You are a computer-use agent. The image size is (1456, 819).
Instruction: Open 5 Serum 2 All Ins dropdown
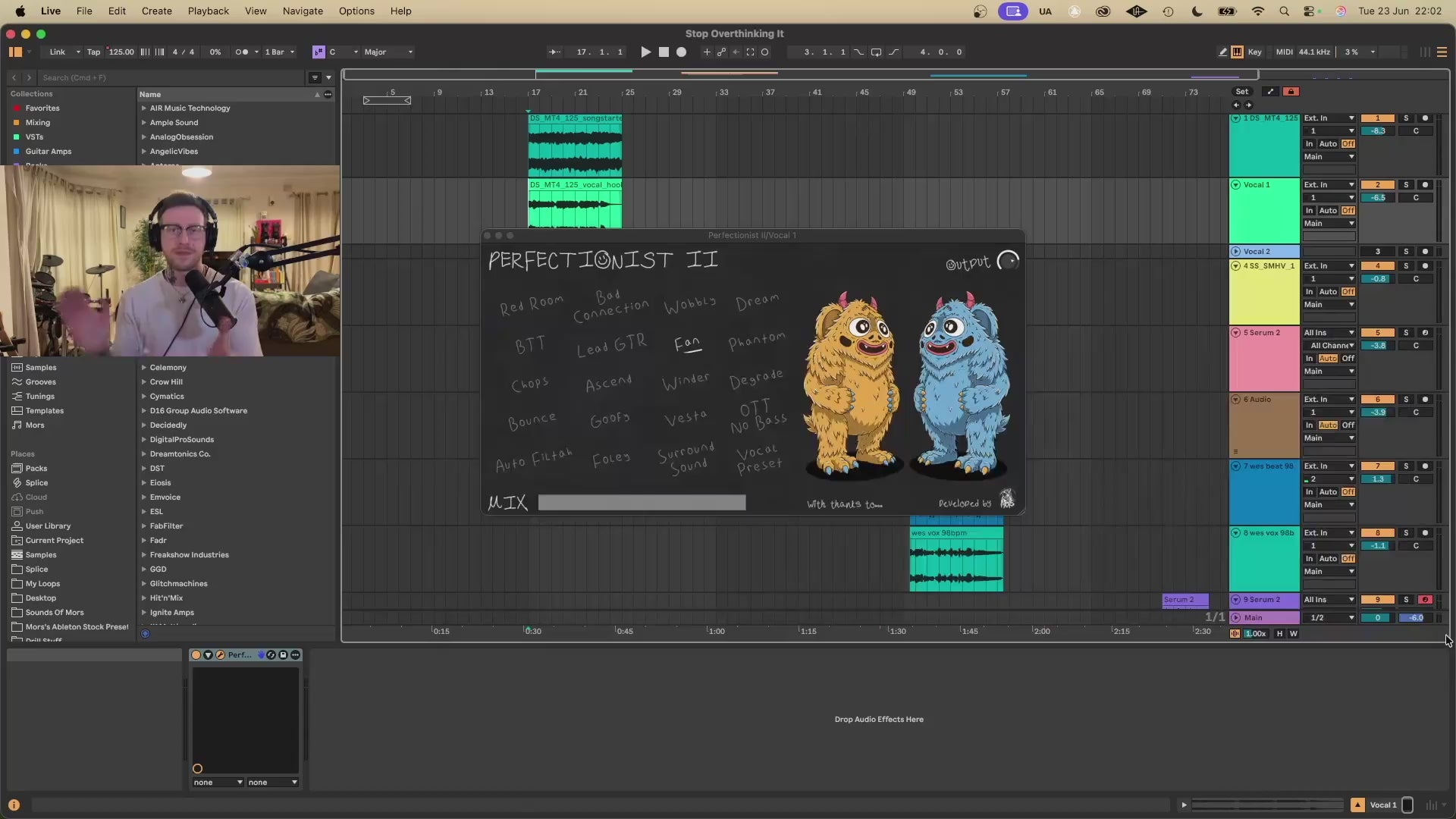click(x=1329, y=333)
